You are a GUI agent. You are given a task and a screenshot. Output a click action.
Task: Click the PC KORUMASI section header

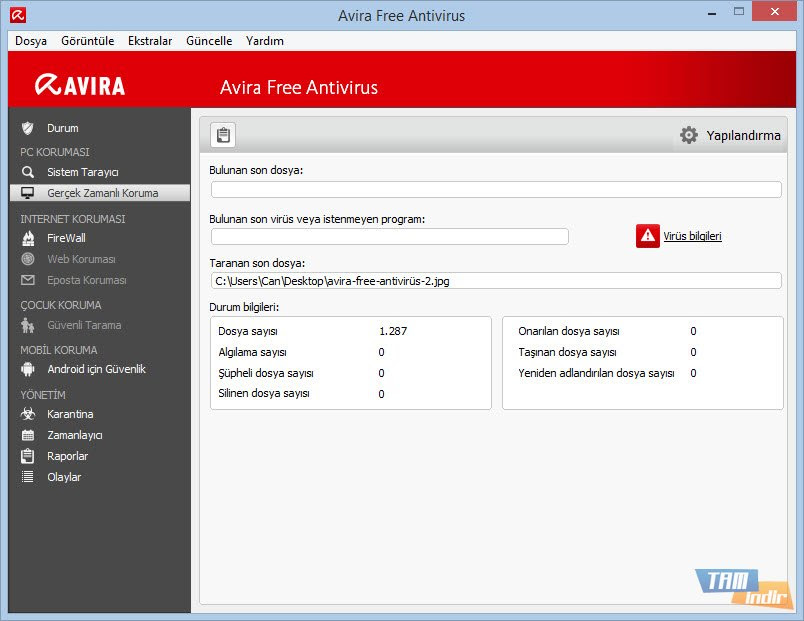click(55, 152)
